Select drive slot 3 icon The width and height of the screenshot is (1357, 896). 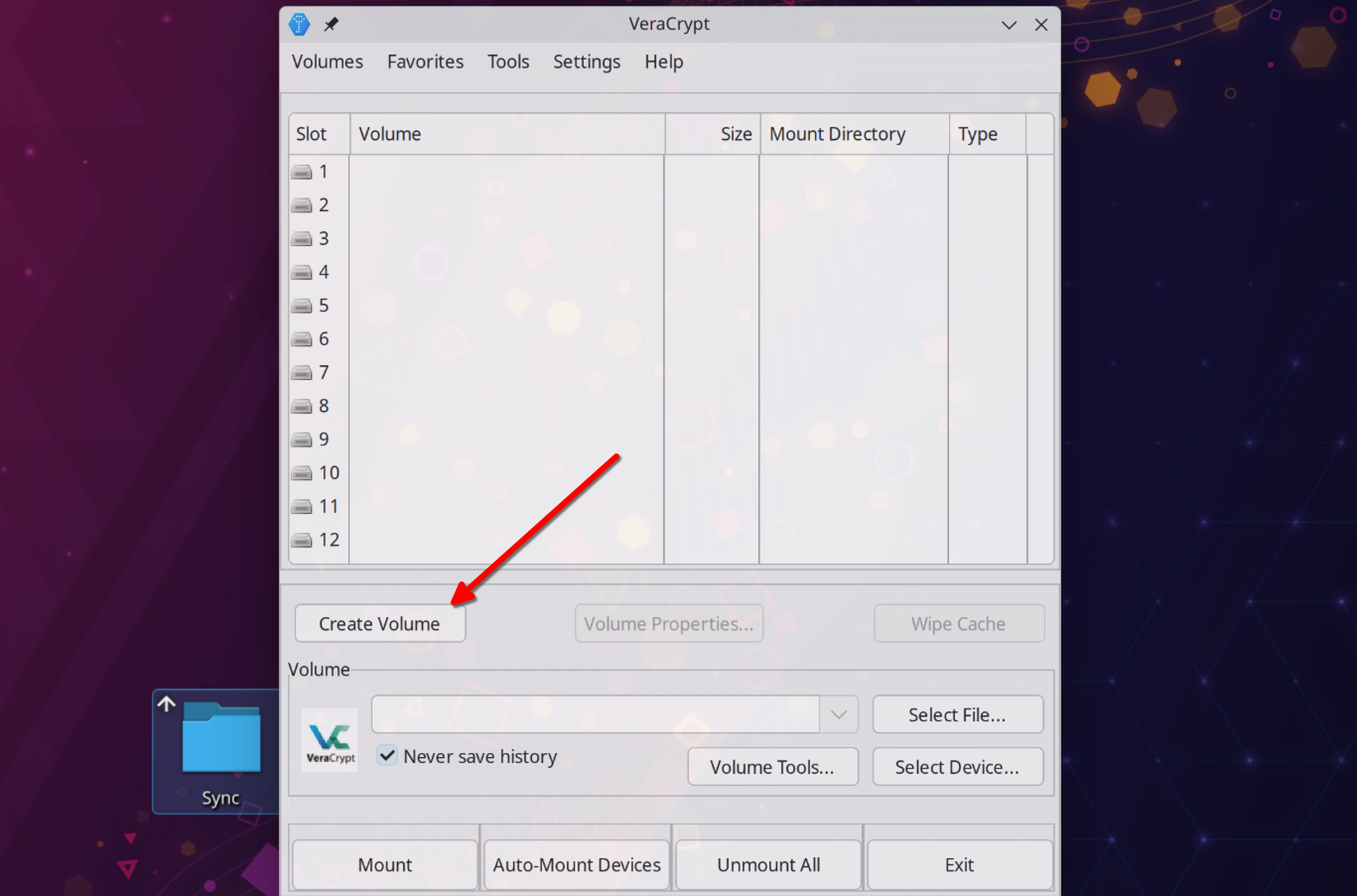click(300, 238)
